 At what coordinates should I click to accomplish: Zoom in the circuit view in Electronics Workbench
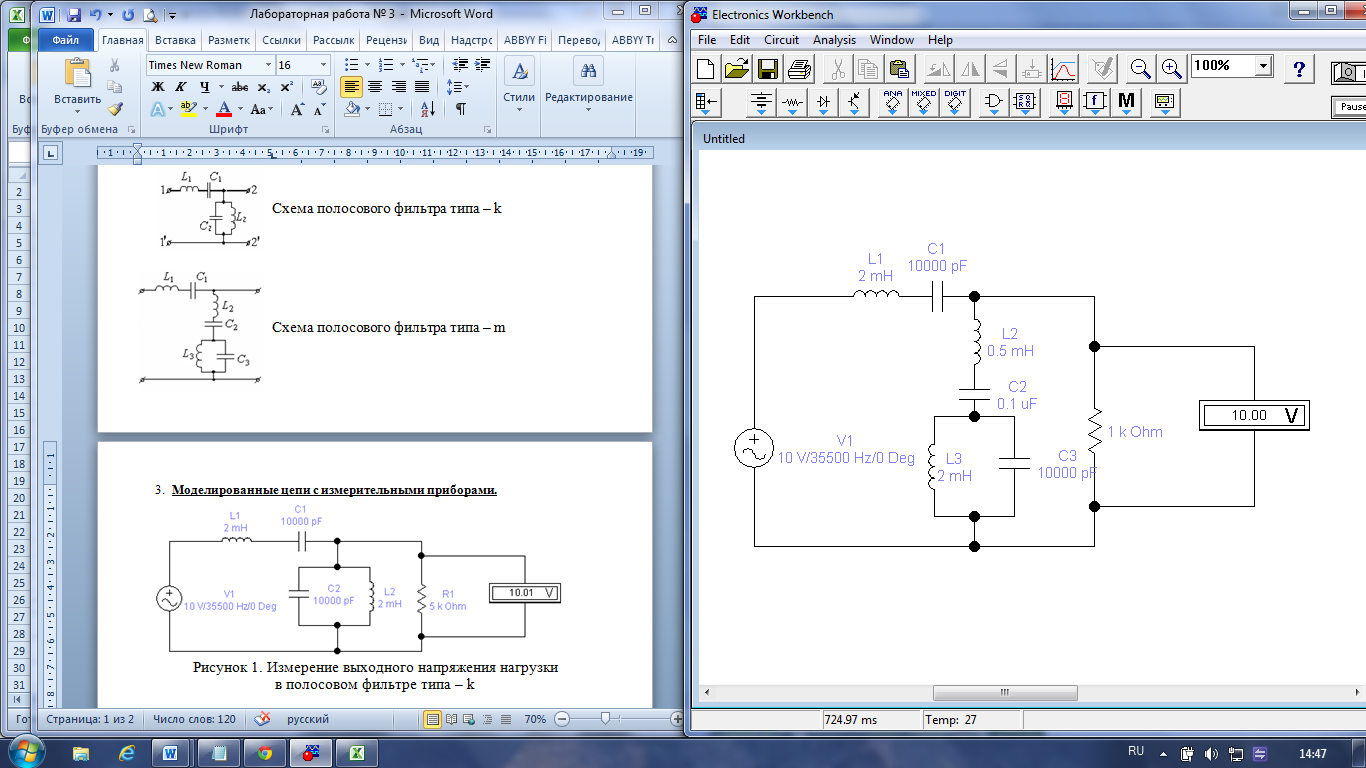1172,68
